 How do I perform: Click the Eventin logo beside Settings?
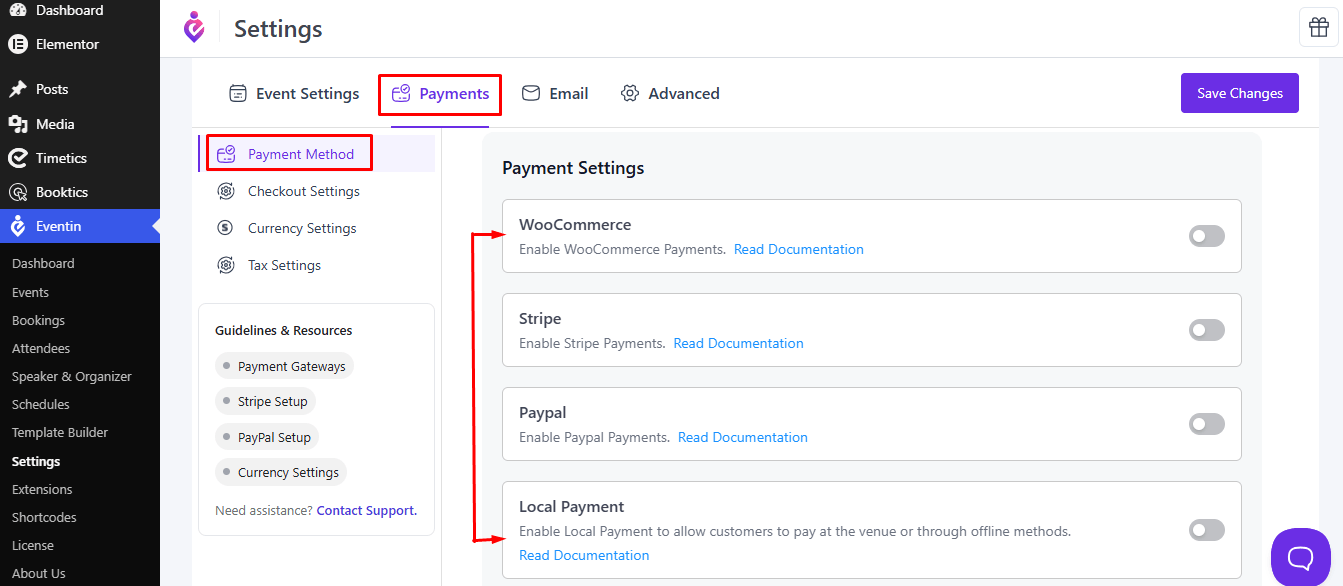click(194, 27)
